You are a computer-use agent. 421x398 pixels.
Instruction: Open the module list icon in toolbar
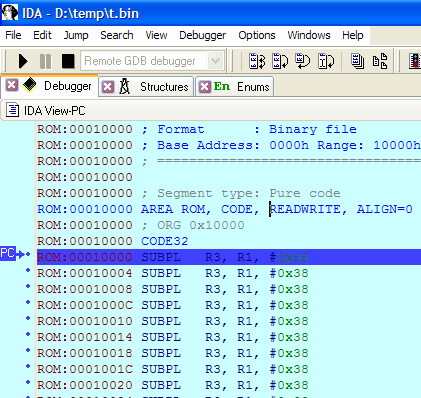click(380, 61)
